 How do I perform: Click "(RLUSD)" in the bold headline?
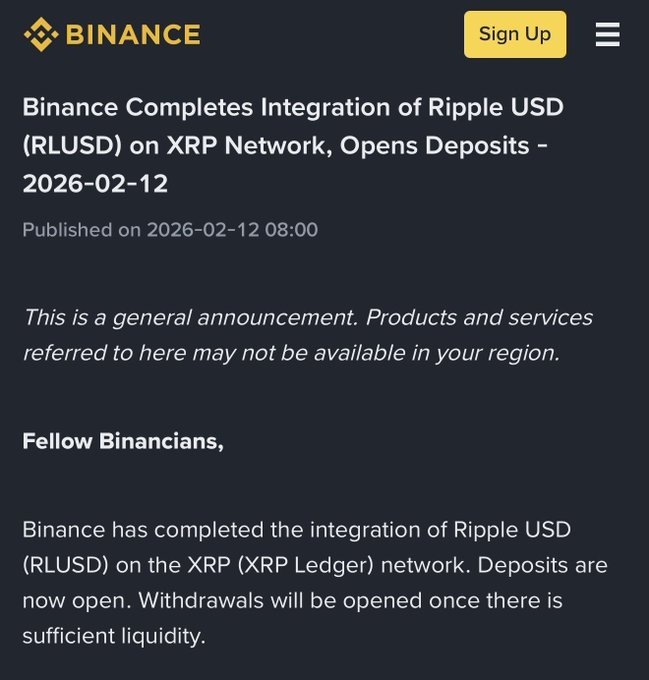[72, 145]
